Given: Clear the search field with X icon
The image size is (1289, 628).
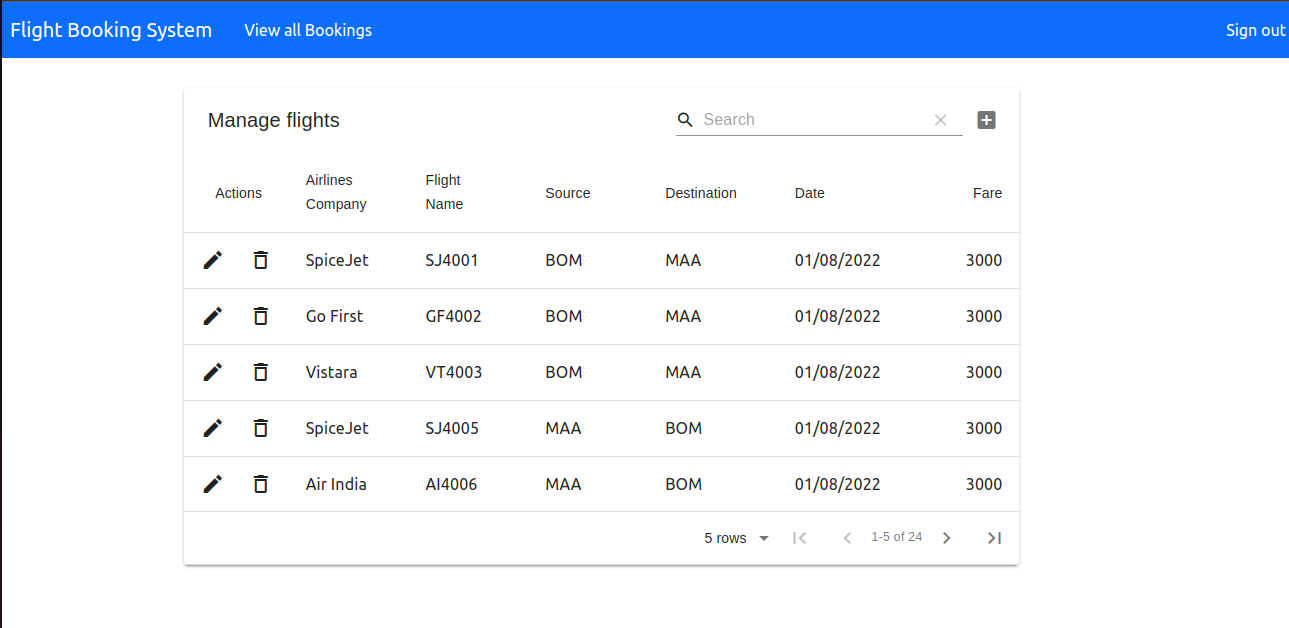Looking at the screenshot, I should click(x=940, y=120).
